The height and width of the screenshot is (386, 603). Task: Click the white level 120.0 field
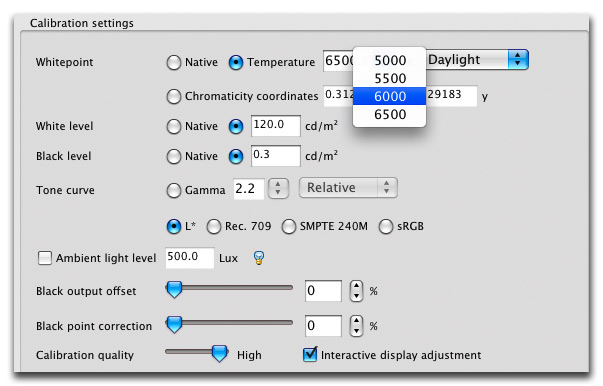275,126
